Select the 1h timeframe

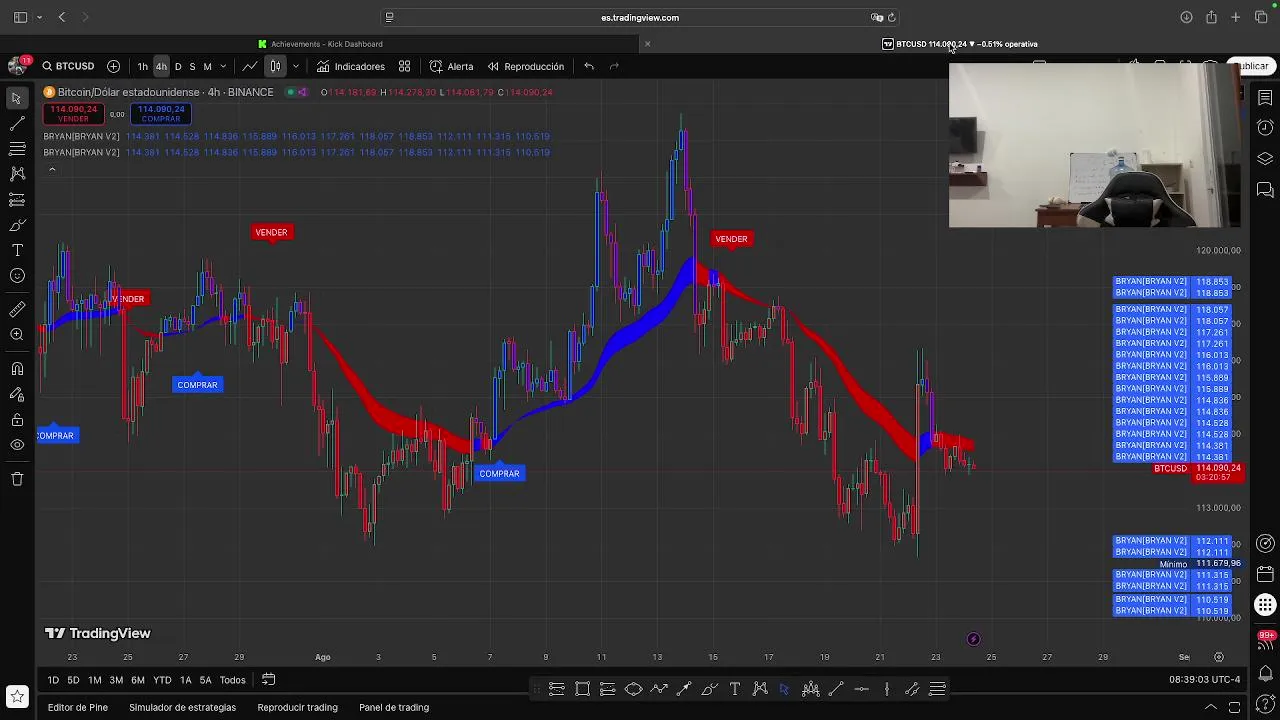[143, 67]
